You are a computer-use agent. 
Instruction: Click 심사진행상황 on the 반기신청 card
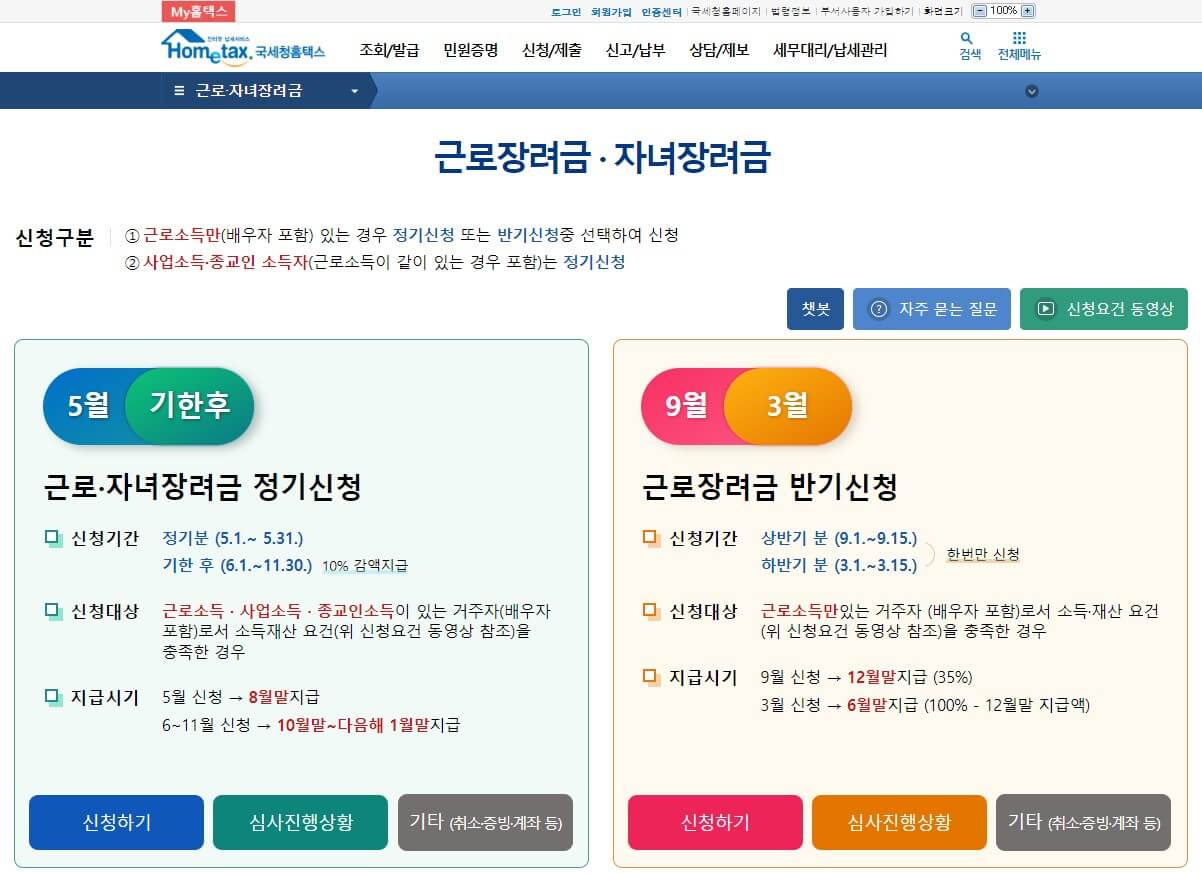coord(899,822)
